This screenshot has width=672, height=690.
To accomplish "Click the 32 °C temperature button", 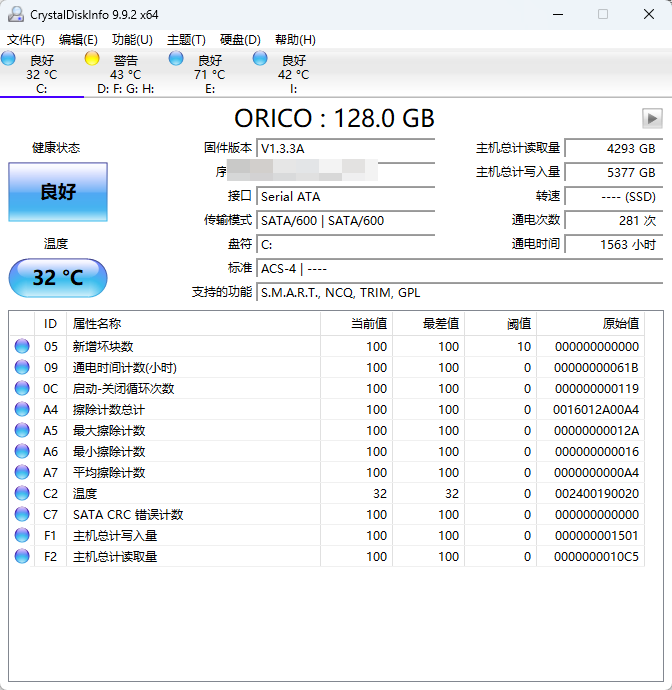I will pos(58,278).
